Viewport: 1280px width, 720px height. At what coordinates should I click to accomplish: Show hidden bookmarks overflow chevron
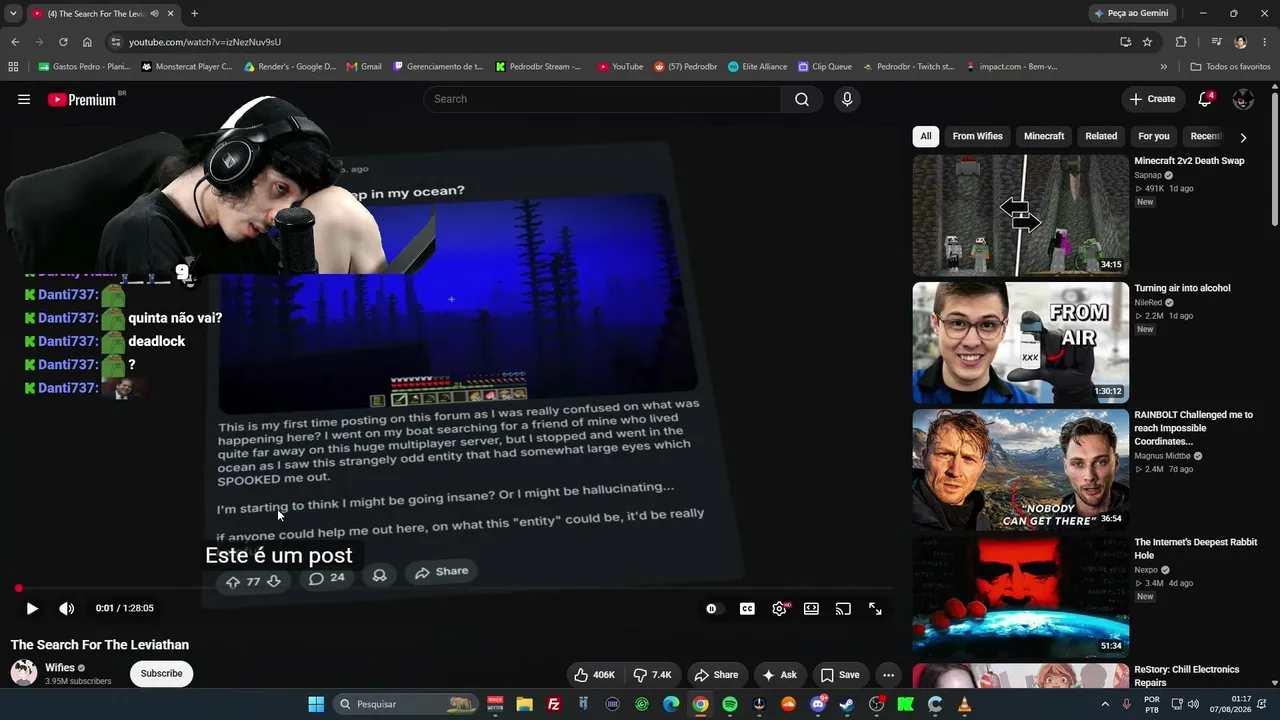pos(1163,67)
